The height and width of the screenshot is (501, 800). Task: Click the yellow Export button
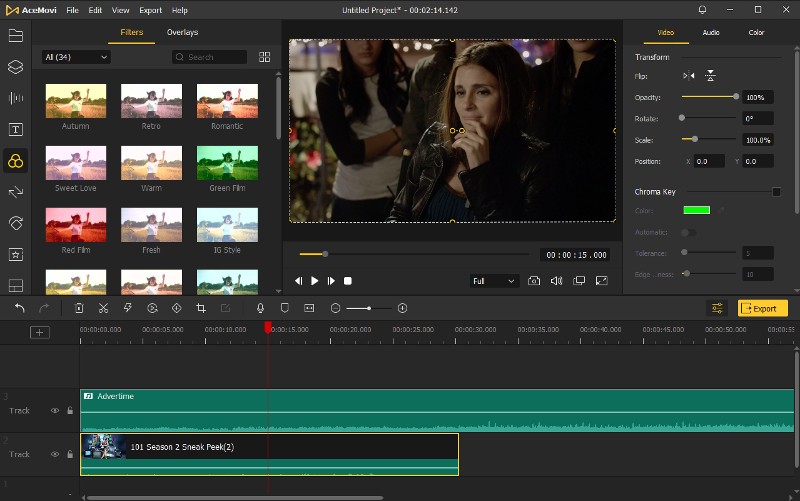762,308
